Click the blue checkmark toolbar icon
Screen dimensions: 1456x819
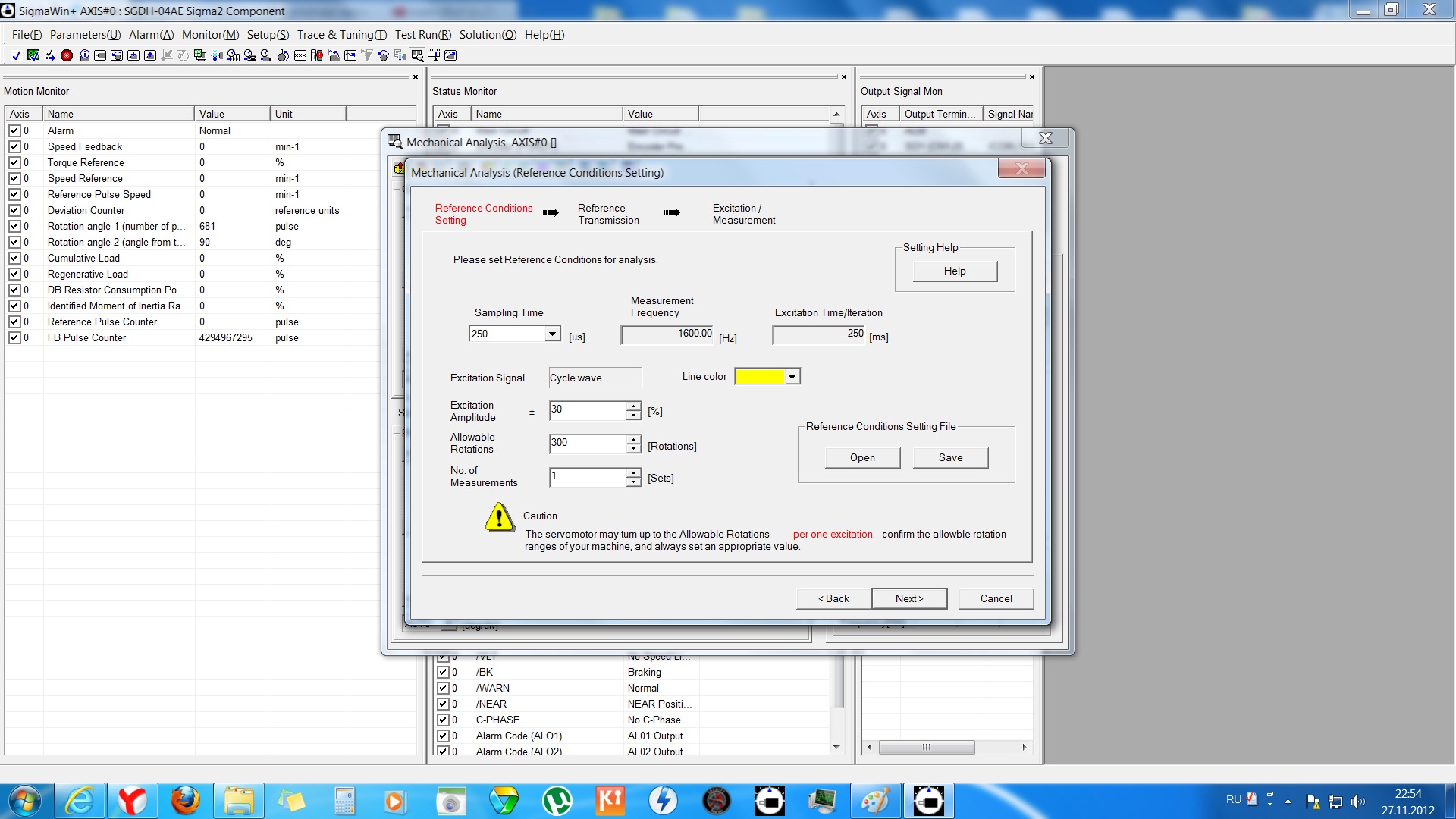pyautogui.click(x=16, y=55)
